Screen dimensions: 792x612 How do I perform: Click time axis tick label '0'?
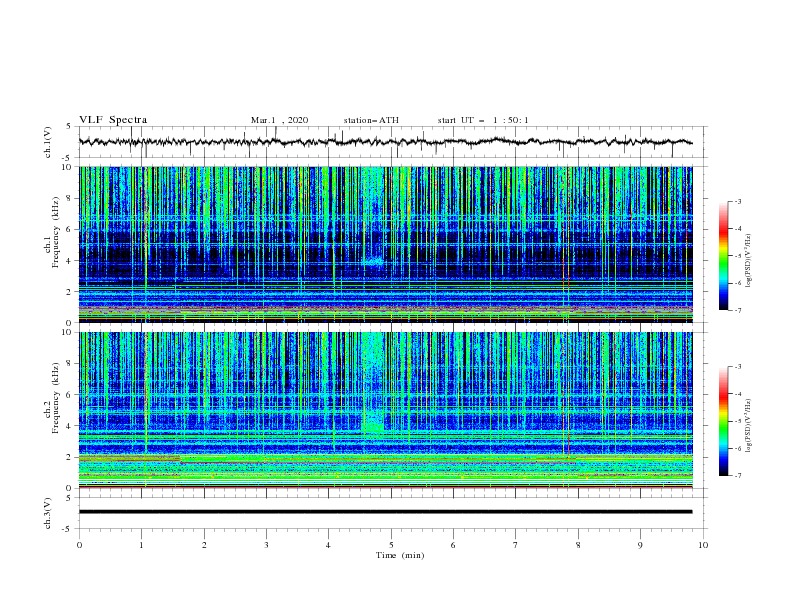click(x=79, y=545)
